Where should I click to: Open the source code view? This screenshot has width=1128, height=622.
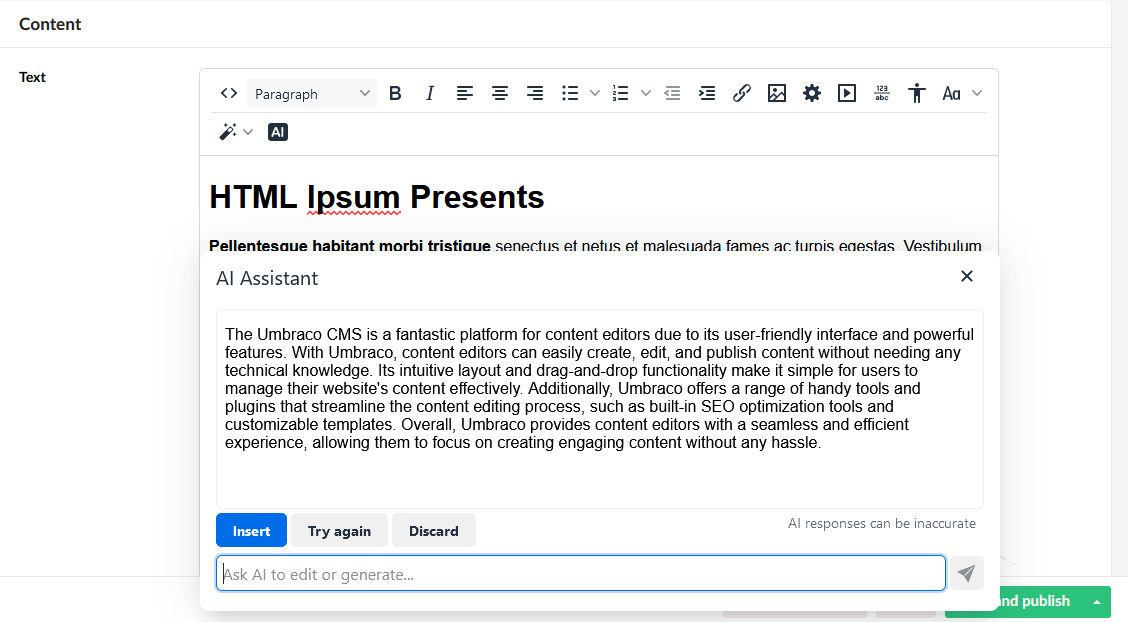(x=229, y=93)
